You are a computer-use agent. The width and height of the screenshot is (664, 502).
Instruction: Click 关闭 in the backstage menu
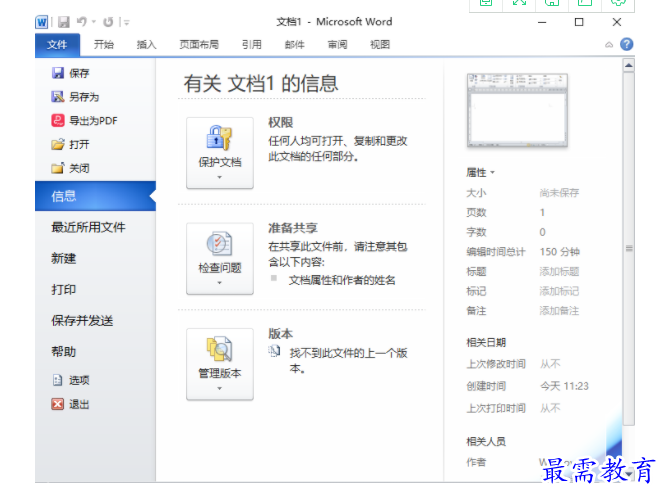[71, 168]
